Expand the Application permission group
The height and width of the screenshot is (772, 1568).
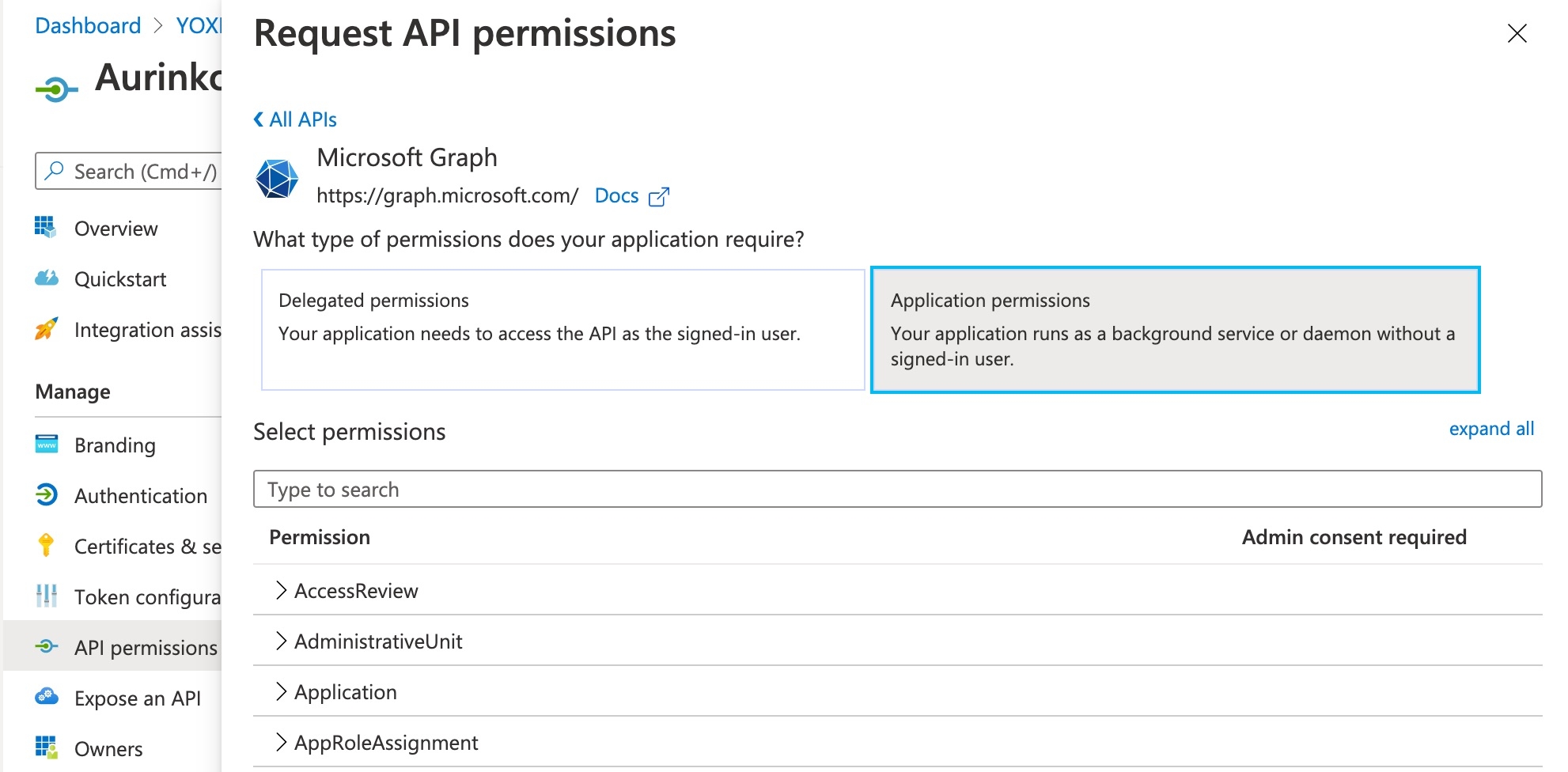(x=281, y=691)
